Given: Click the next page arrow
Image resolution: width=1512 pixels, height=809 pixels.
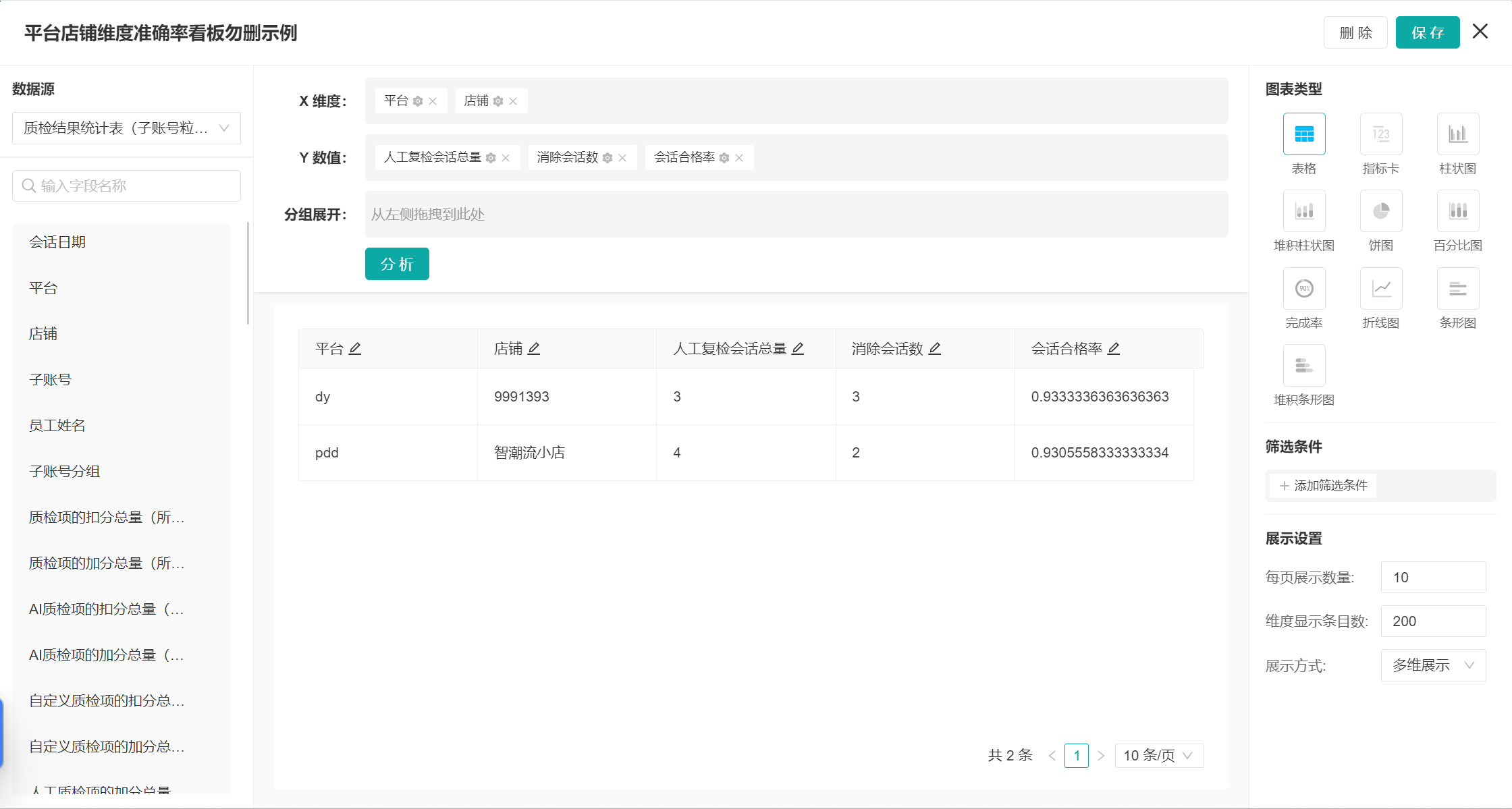Looking at the screenshot, I should [x=1101, y=756].
